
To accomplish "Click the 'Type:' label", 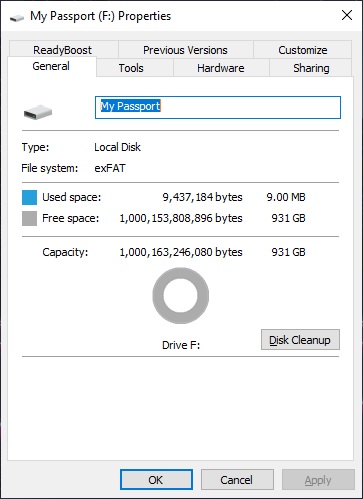I will point(35,147).
